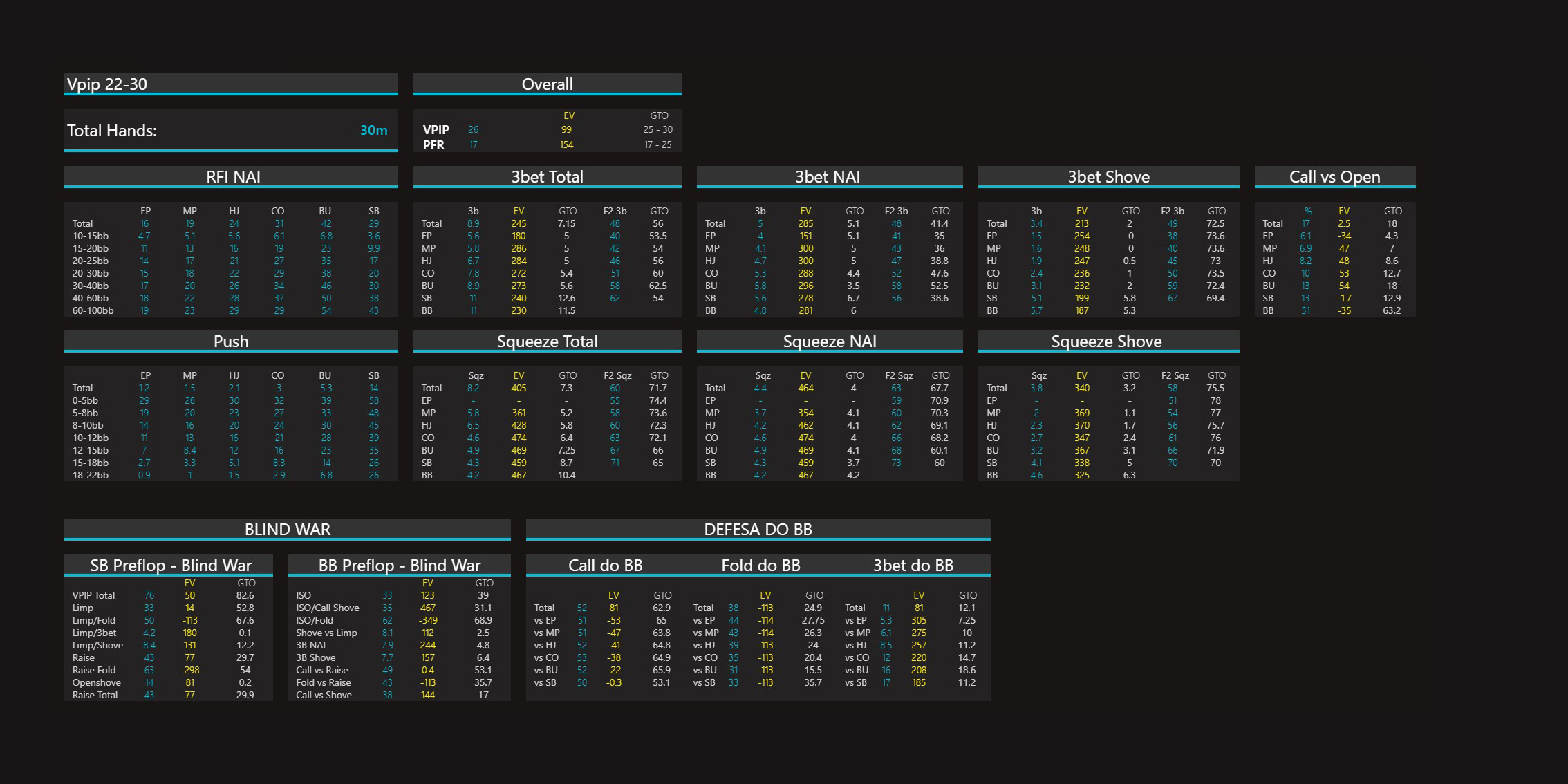Image resolution: width=1568 pixels, height=784 pixels.
Task: Select the "Limp/3bet" row label
Action: (94, 633)
